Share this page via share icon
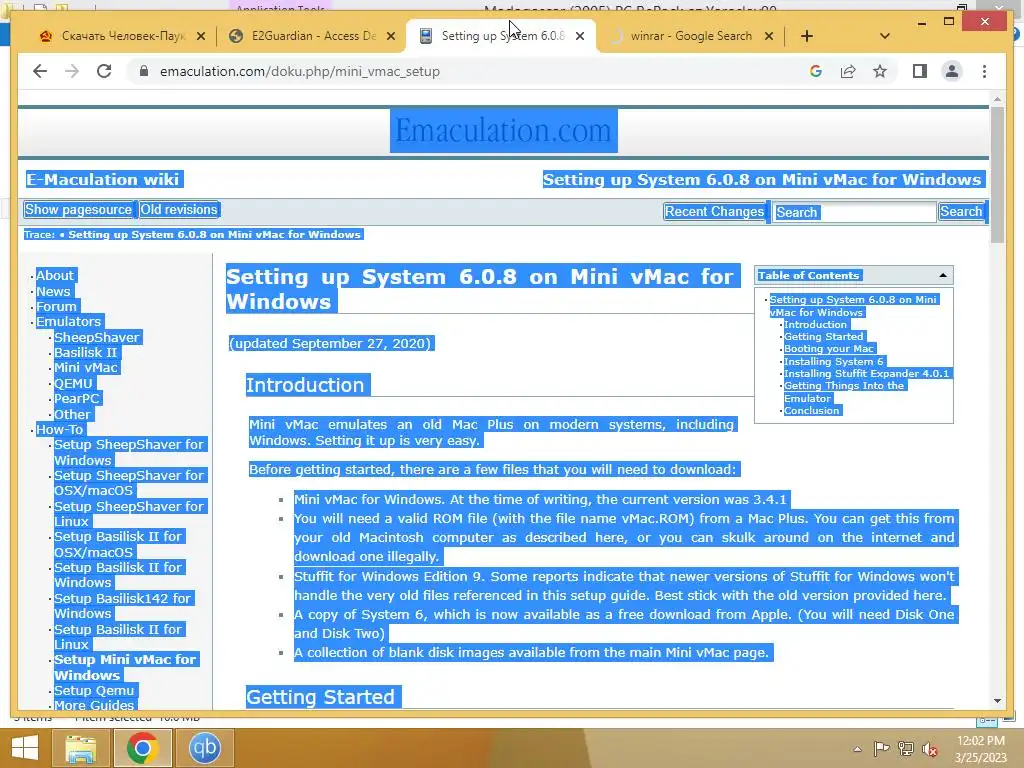1024x768 pixels. pyautogui.click(x=848, y=71)
